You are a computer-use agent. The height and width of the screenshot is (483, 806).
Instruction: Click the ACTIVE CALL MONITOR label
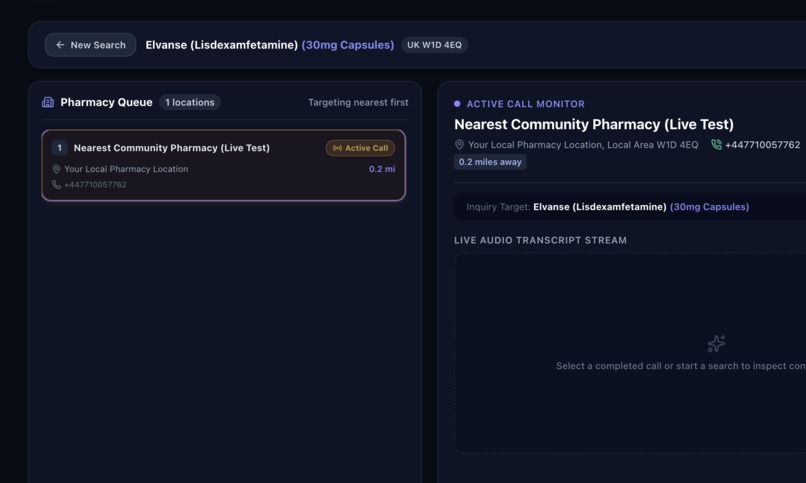(525, 104)
